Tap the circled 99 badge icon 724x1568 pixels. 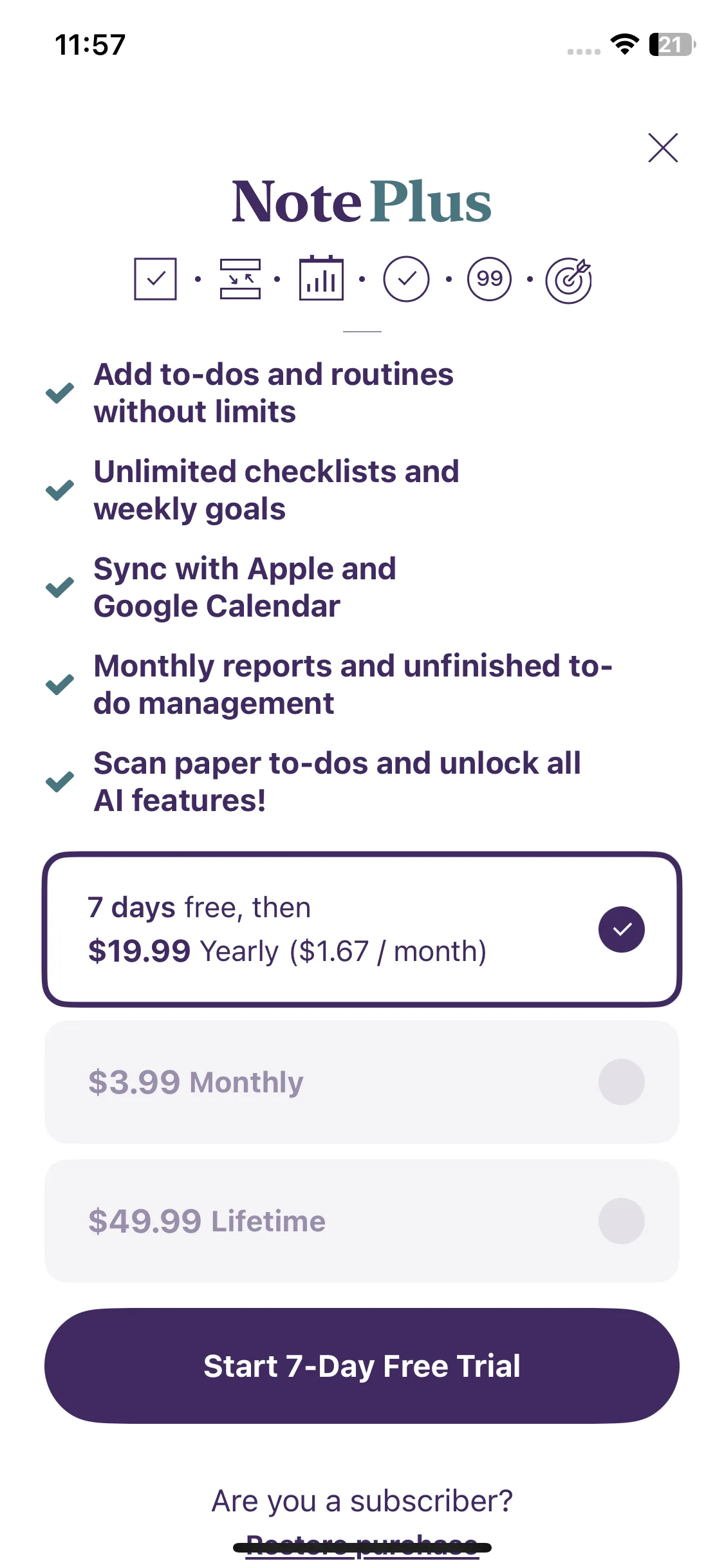(x=489, y=279)
